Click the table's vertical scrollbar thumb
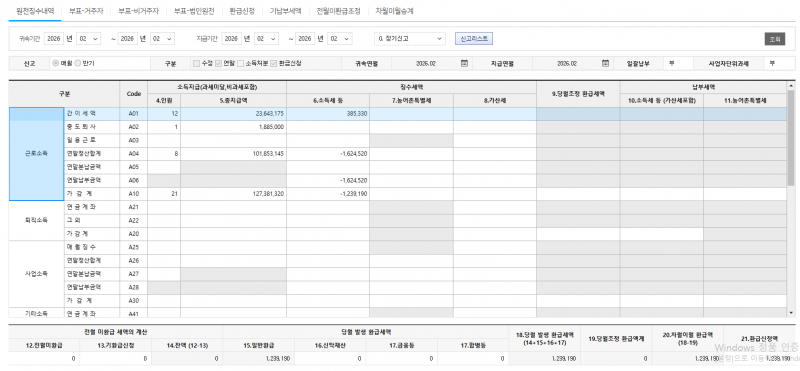This screenshot has height=371, width=800. click(x=791, y=138)
